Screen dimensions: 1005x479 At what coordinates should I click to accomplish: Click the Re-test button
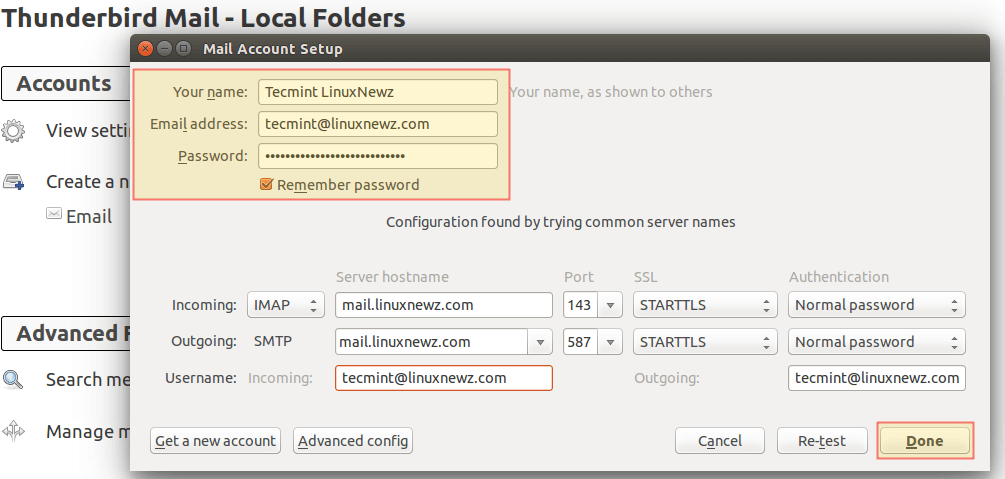pyautogui.click(x=821, y=441)
